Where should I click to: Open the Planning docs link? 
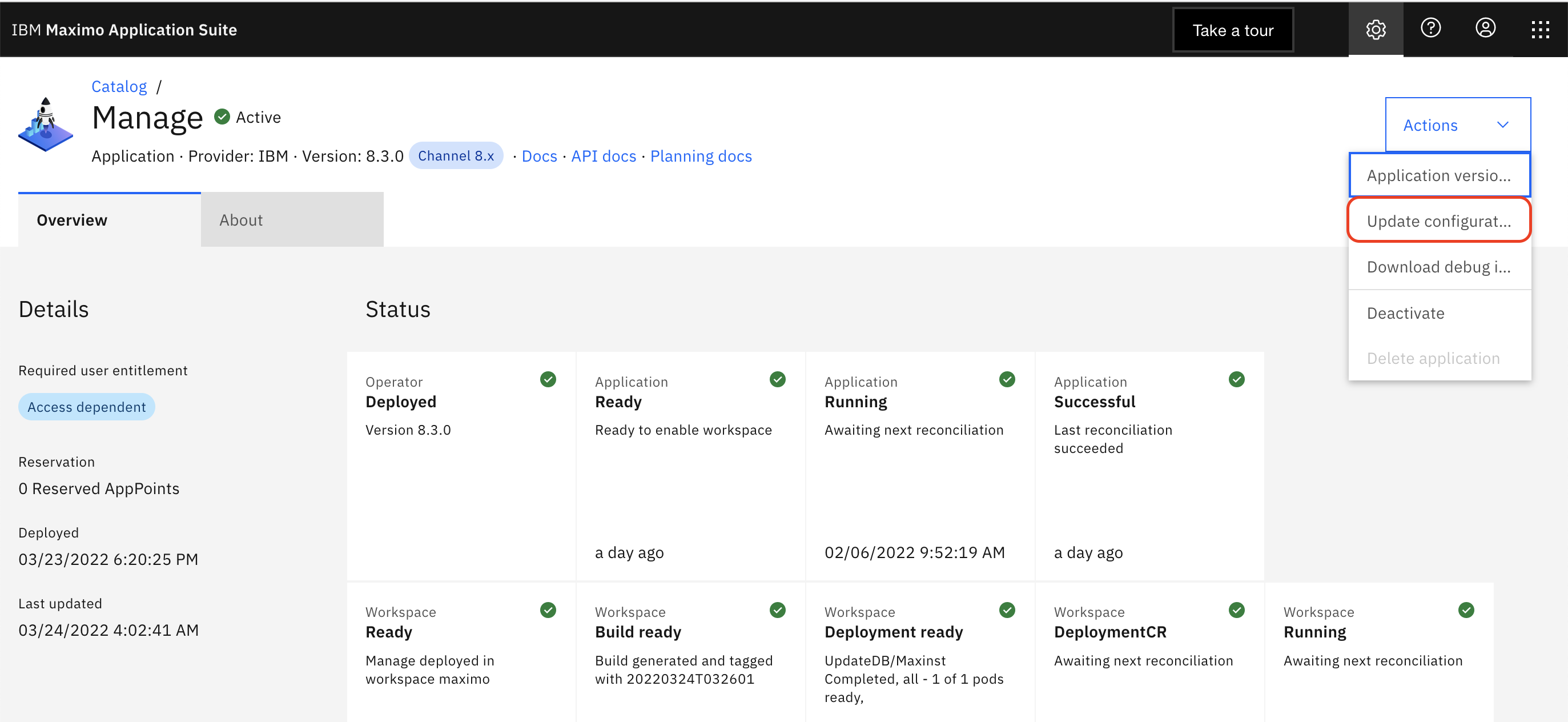tap(701, 156)
